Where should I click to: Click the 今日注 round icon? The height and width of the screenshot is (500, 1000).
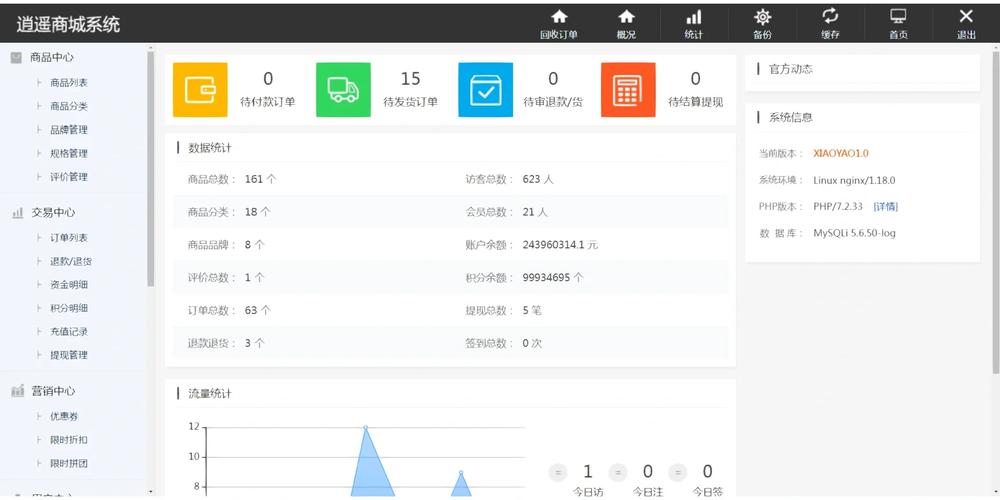[618, 473]
